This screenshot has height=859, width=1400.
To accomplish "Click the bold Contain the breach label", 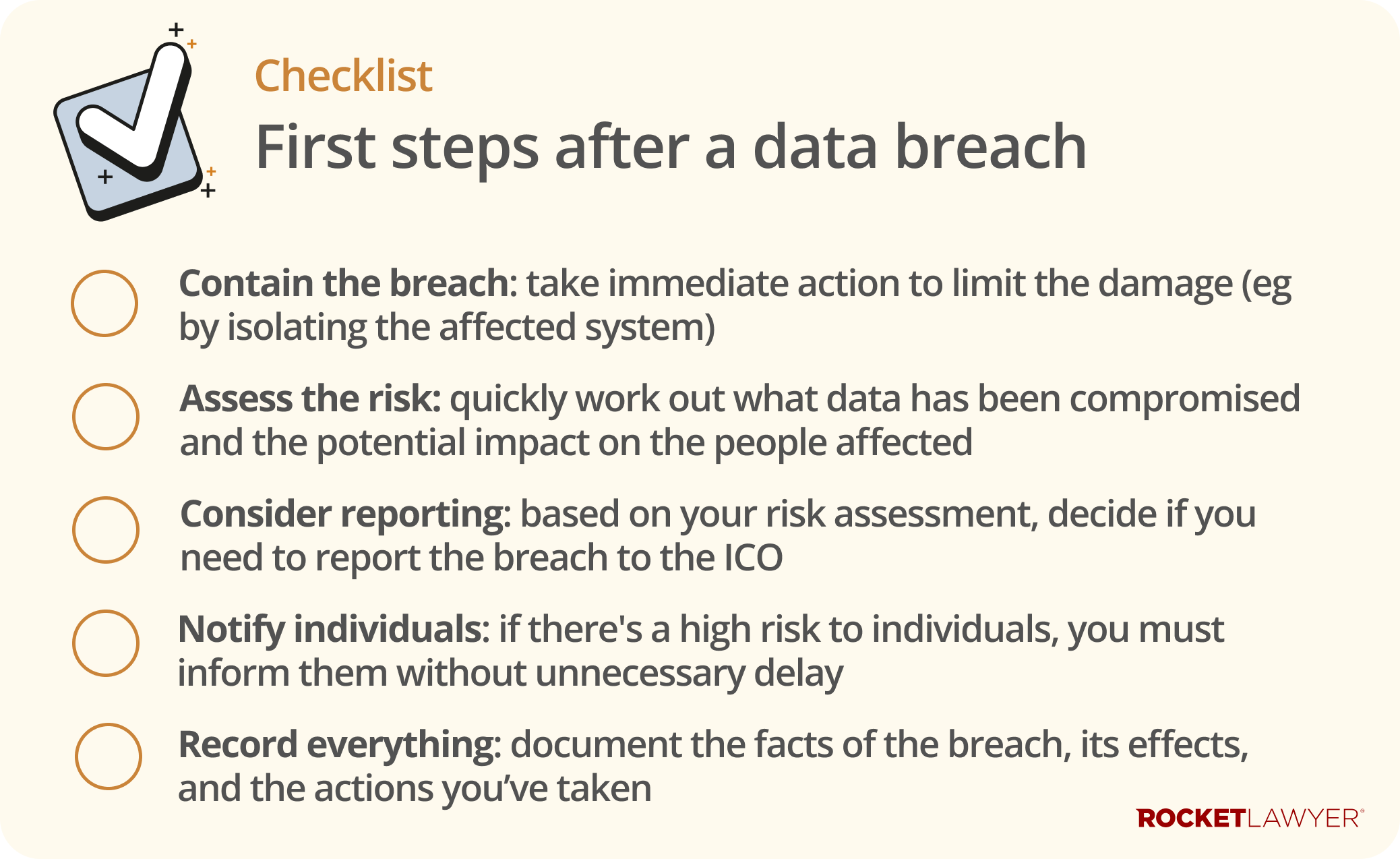I will [344, 283].
